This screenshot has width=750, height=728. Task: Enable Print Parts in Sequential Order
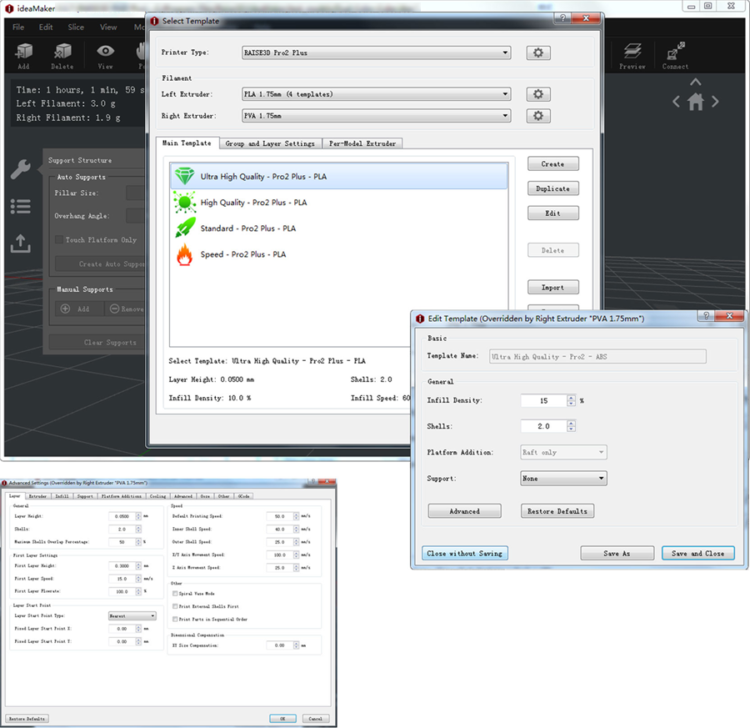click(175, 619)
